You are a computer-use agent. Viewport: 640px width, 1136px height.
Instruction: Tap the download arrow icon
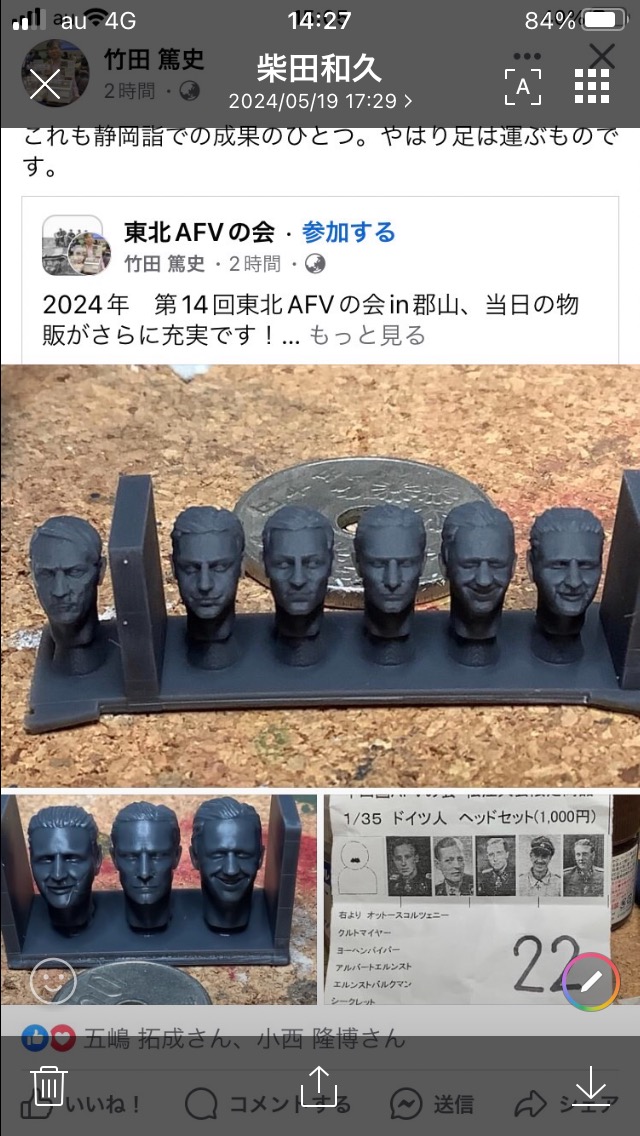coord(591,1086)
